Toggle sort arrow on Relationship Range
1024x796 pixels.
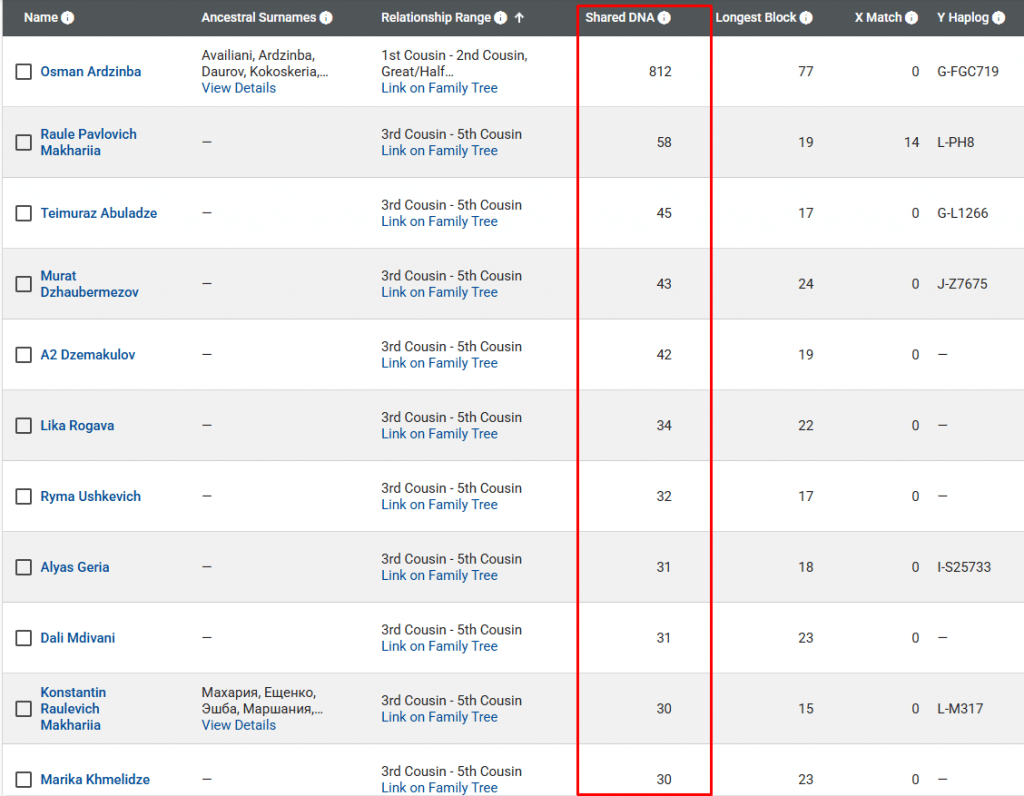click(x=520, y=18)
